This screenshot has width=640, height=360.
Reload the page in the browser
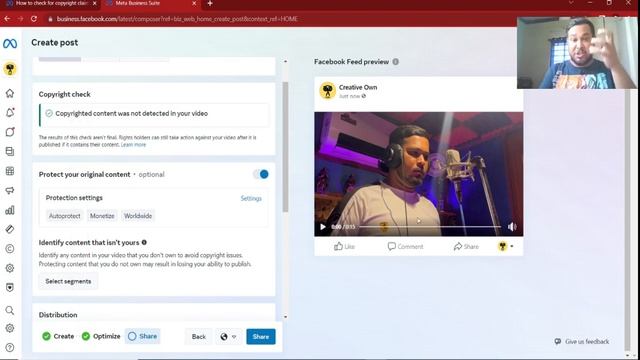34,19
